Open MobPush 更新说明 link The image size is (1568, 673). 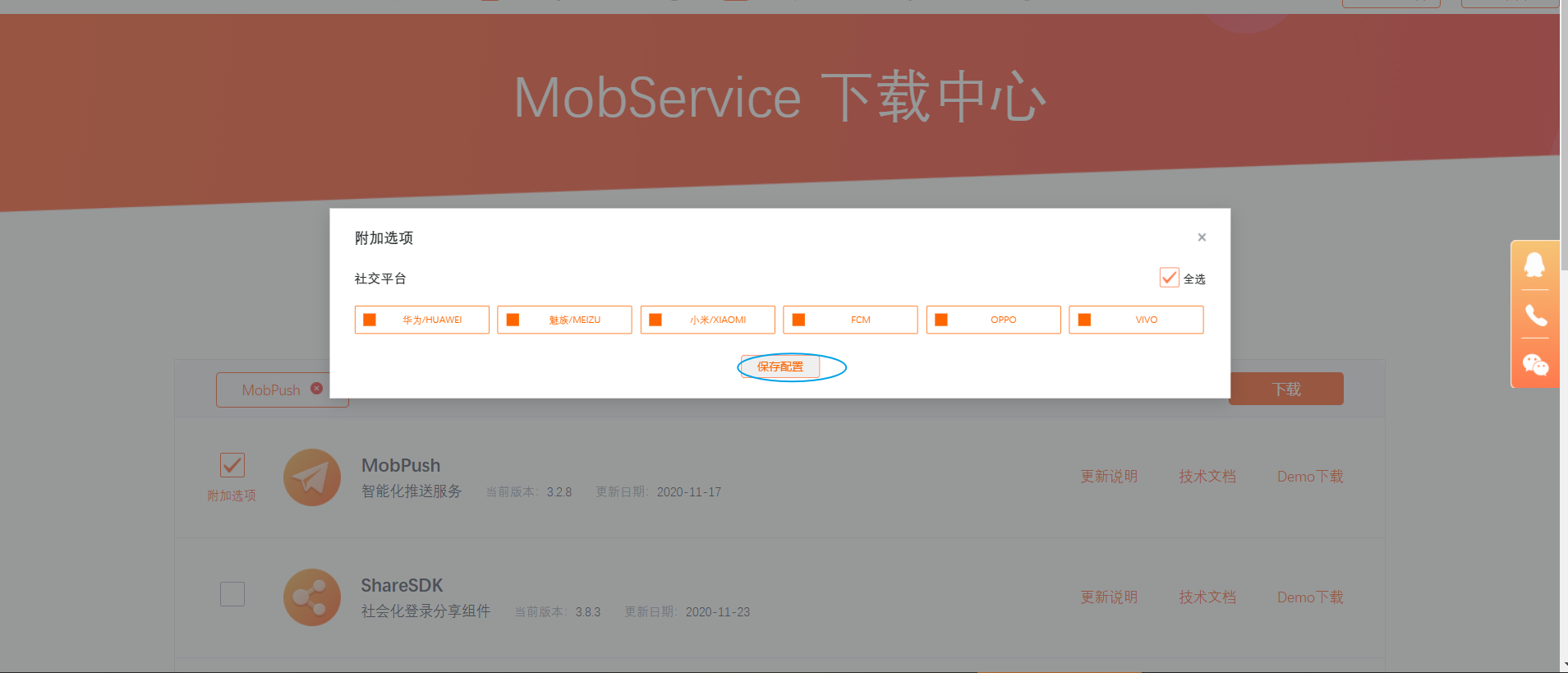(x=1109, y=477)
